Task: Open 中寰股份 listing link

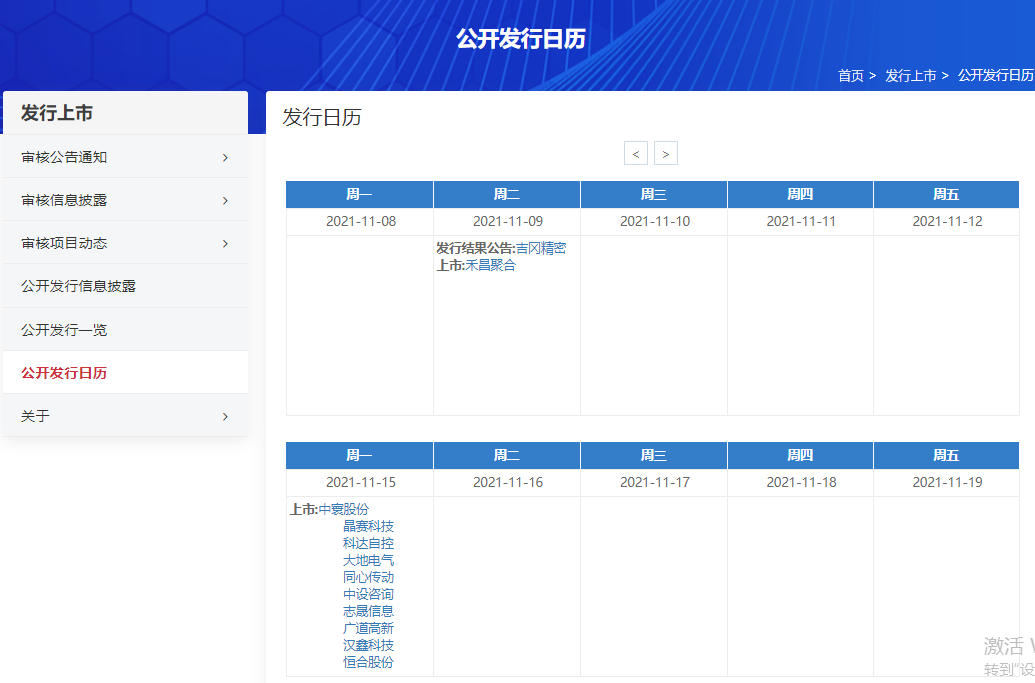Action: pyautogui.click(x=343, y=509)
